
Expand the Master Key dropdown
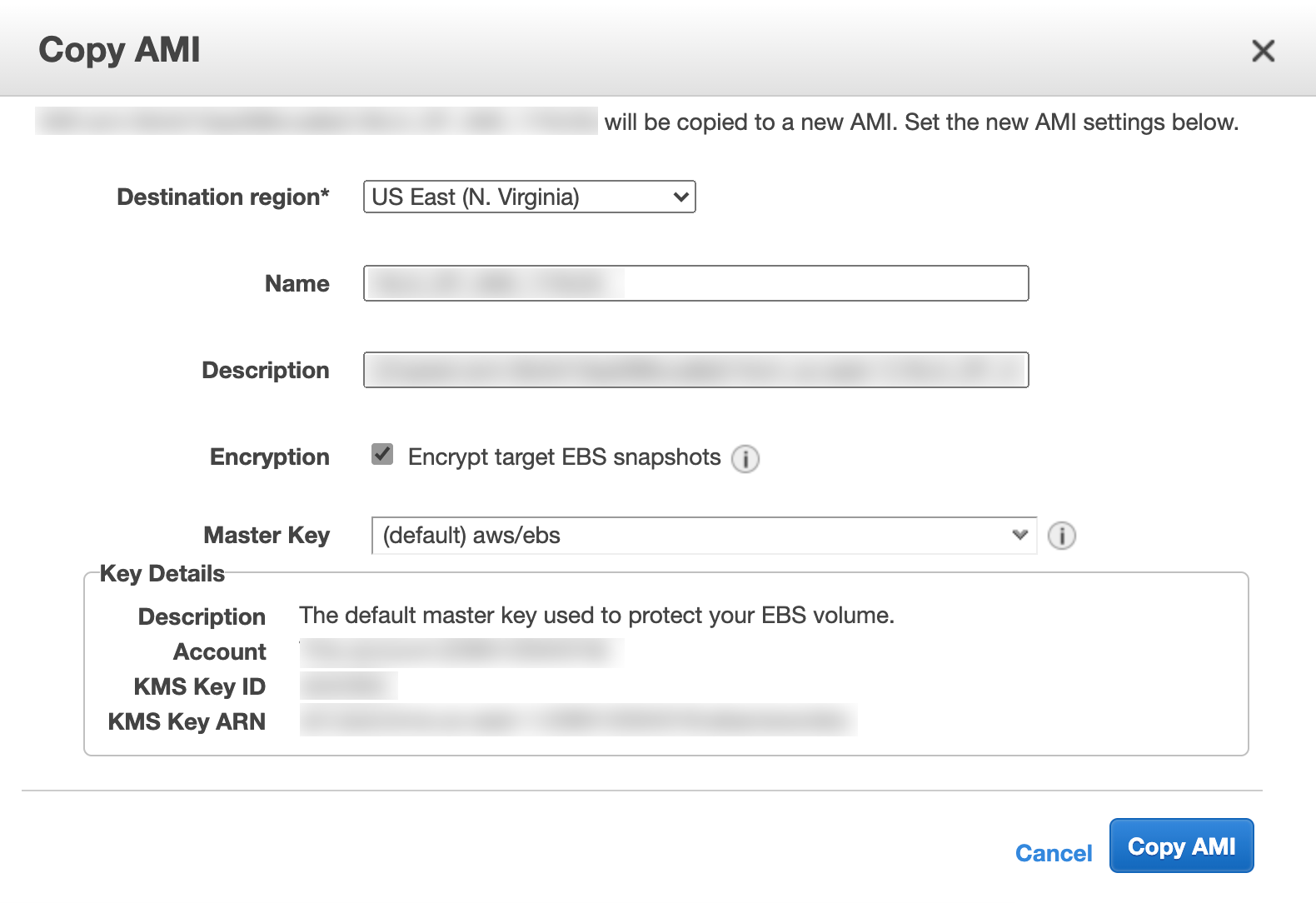[704, 536]
